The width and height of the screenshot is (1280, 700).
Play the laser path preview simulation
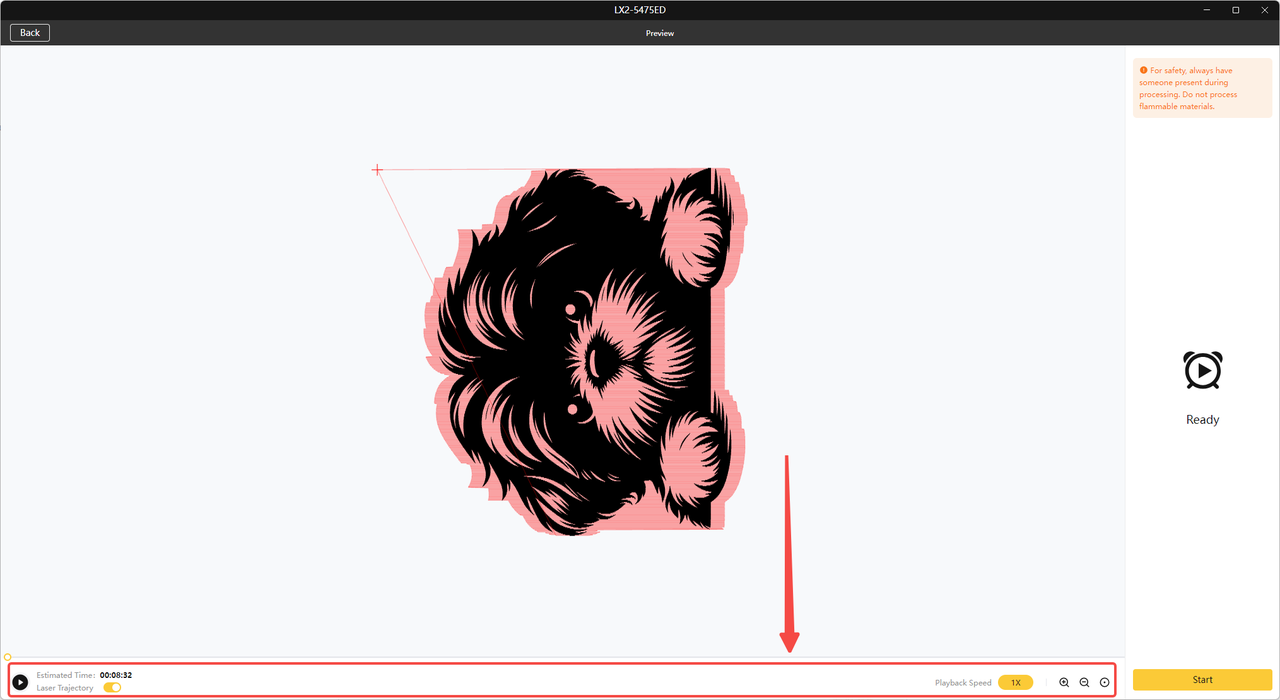click(20, 682)
